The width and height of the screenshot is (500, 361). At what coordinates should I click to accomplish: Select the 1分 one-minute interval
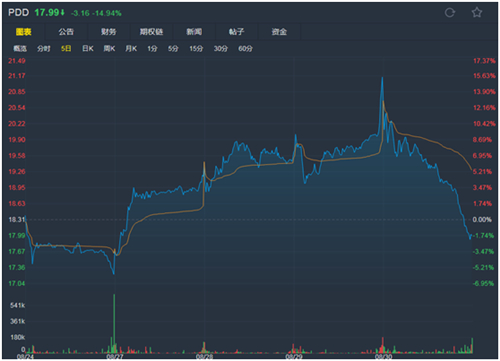coord(152,49)
